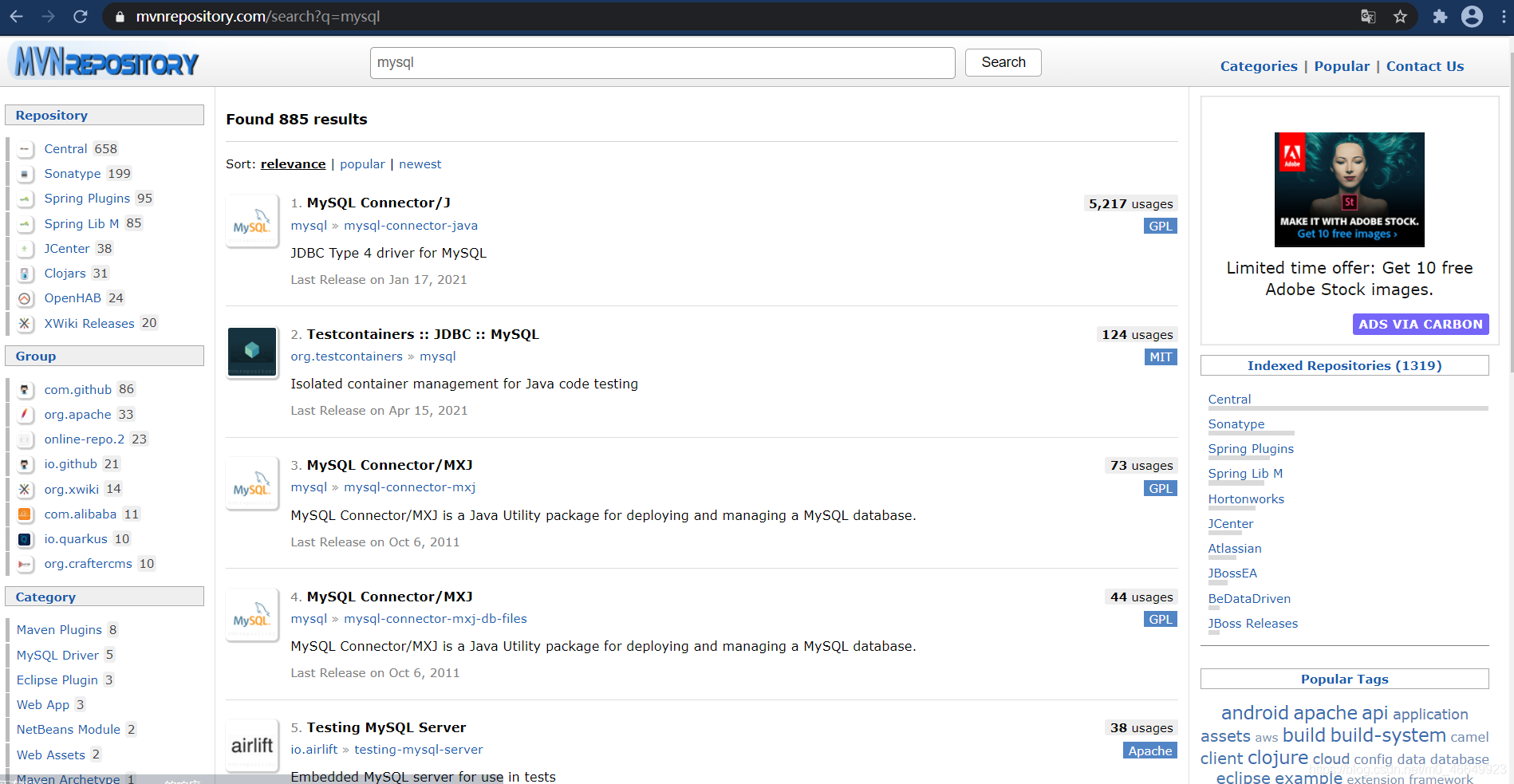Open the Testing MySQL Server result
This screenshot has height=784, width=1514.
[386, 727]
